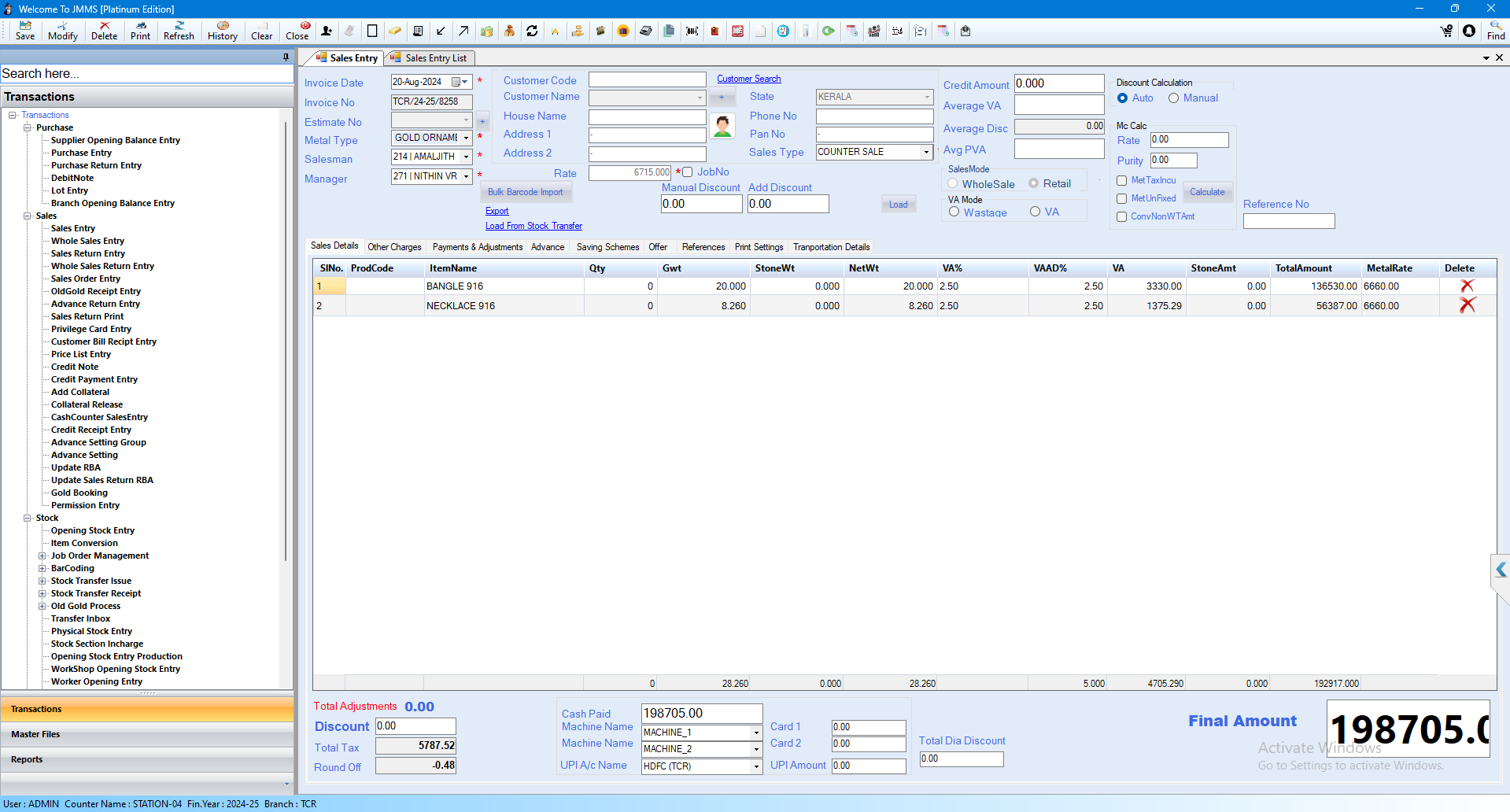Click the Delete toolbar icon
Image resolution: width=1510 pixels, height=812 pixels.
pos(104,31)
